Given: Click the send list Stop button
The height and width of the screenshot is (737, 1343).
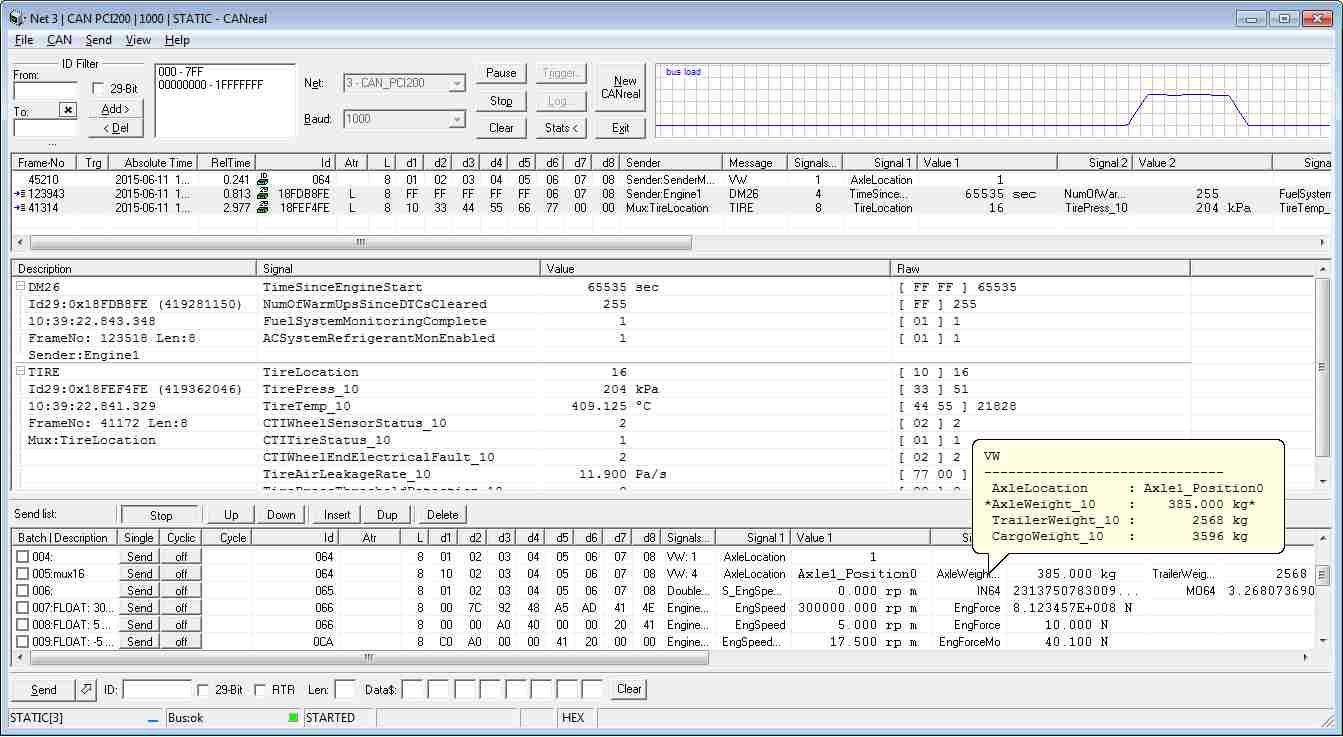Looking at the screenshot, I should [161, 515].
